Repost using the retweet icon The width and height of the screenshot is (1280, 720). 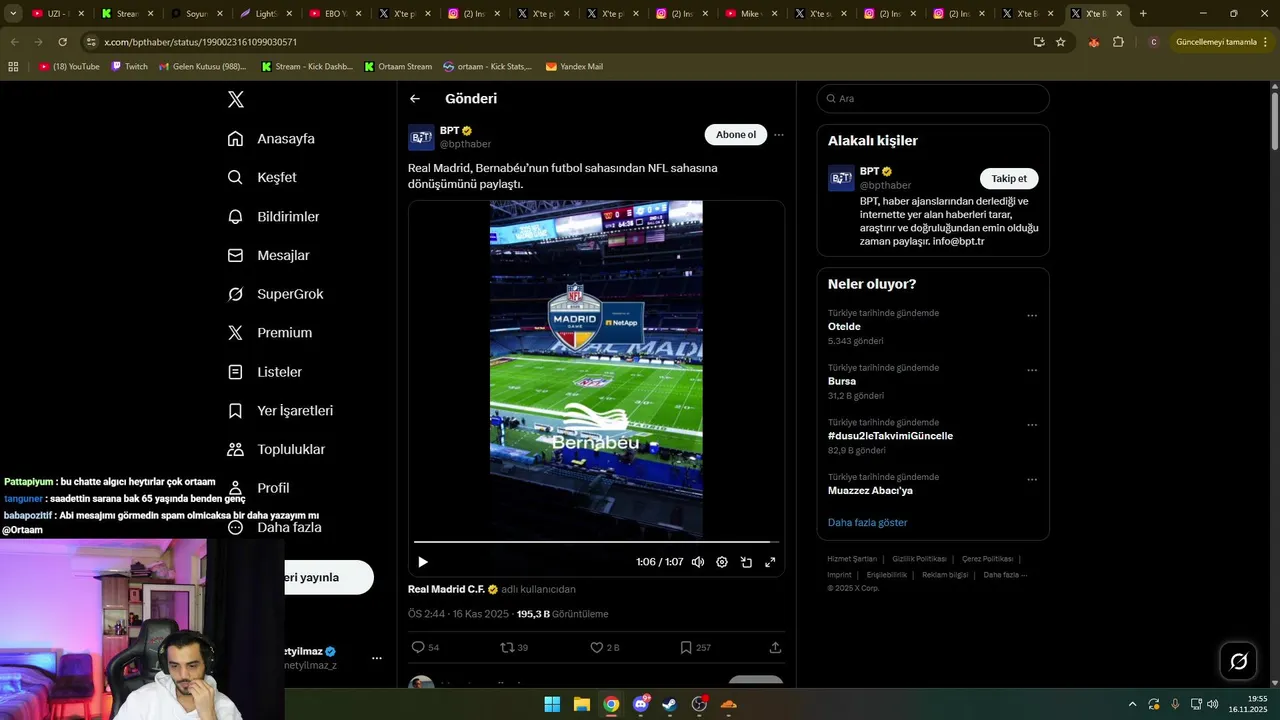(507, 647)
